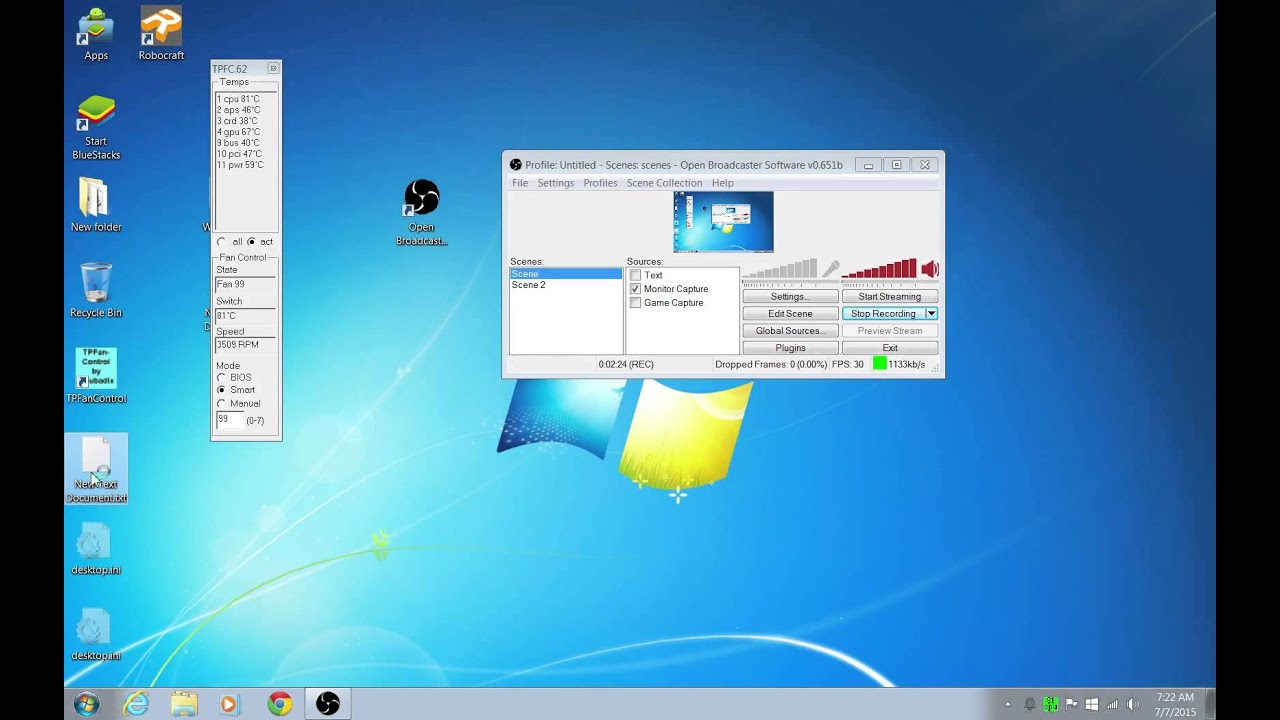Open the Help menu in OBS
The image size is (1280, 720).
click(722, 183)
